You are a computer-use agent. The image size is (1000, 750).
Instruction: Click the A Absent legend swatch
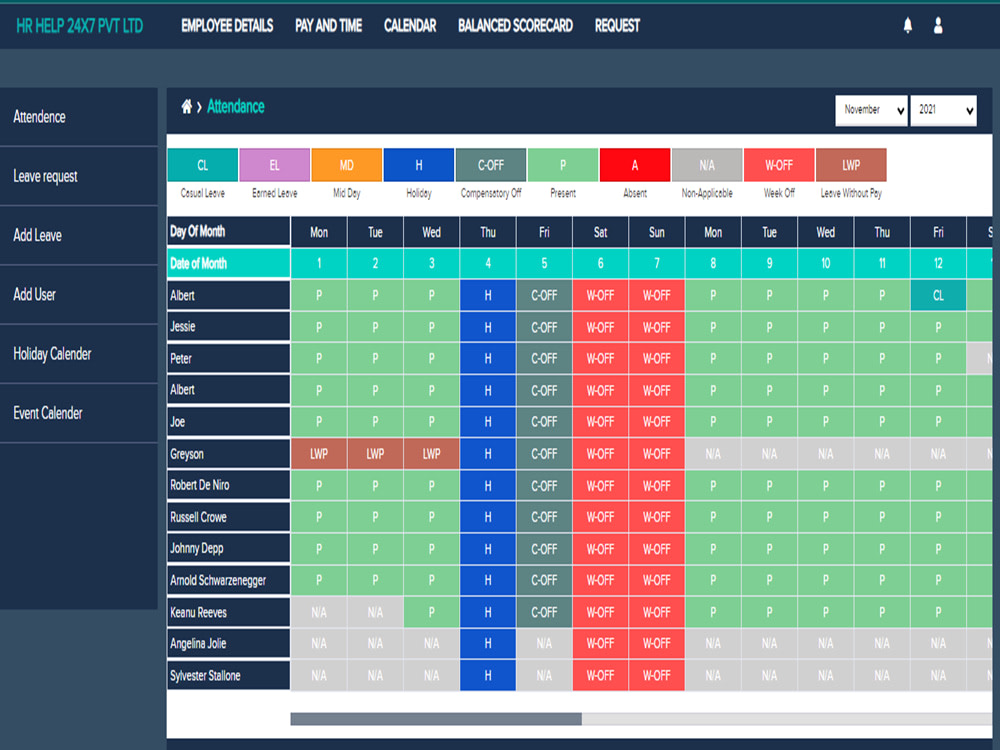point(635,165)
